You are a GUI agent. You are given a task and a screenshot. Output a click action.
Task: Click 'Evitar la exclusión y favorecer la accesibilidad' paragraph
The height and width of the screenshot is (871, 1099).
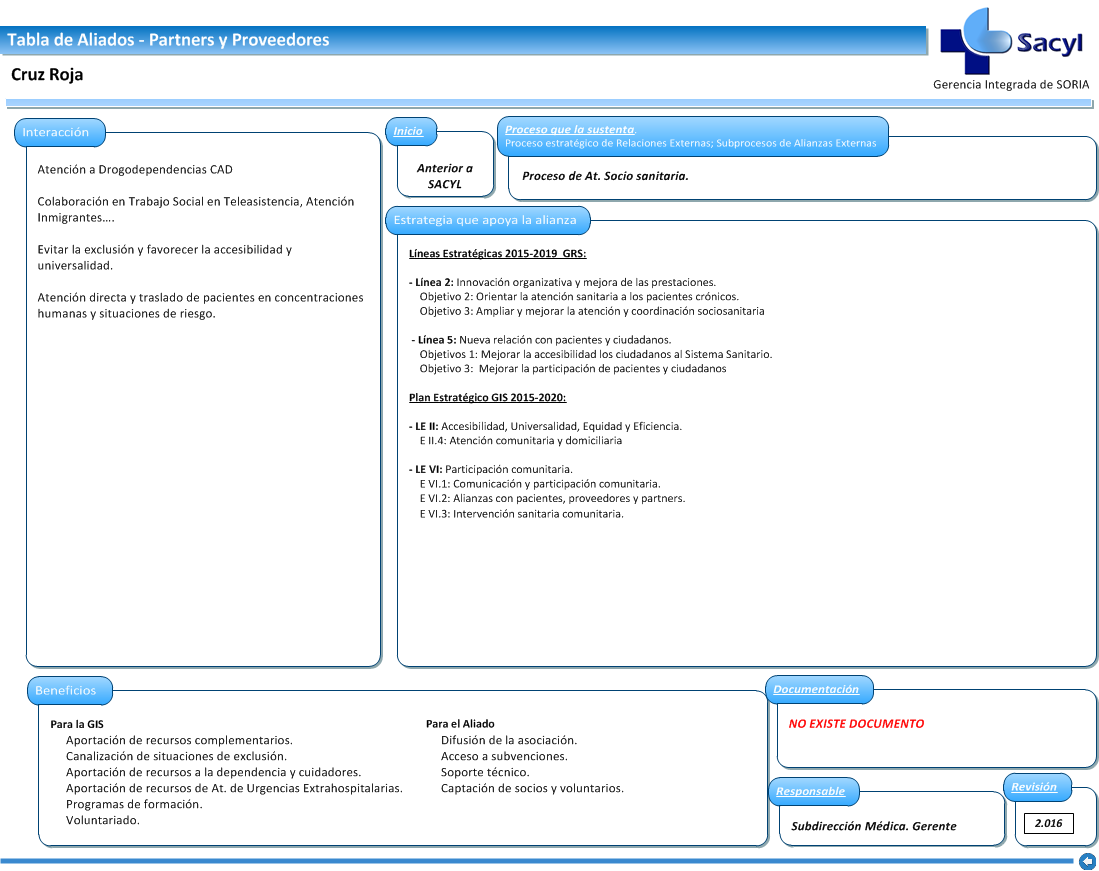165,257
